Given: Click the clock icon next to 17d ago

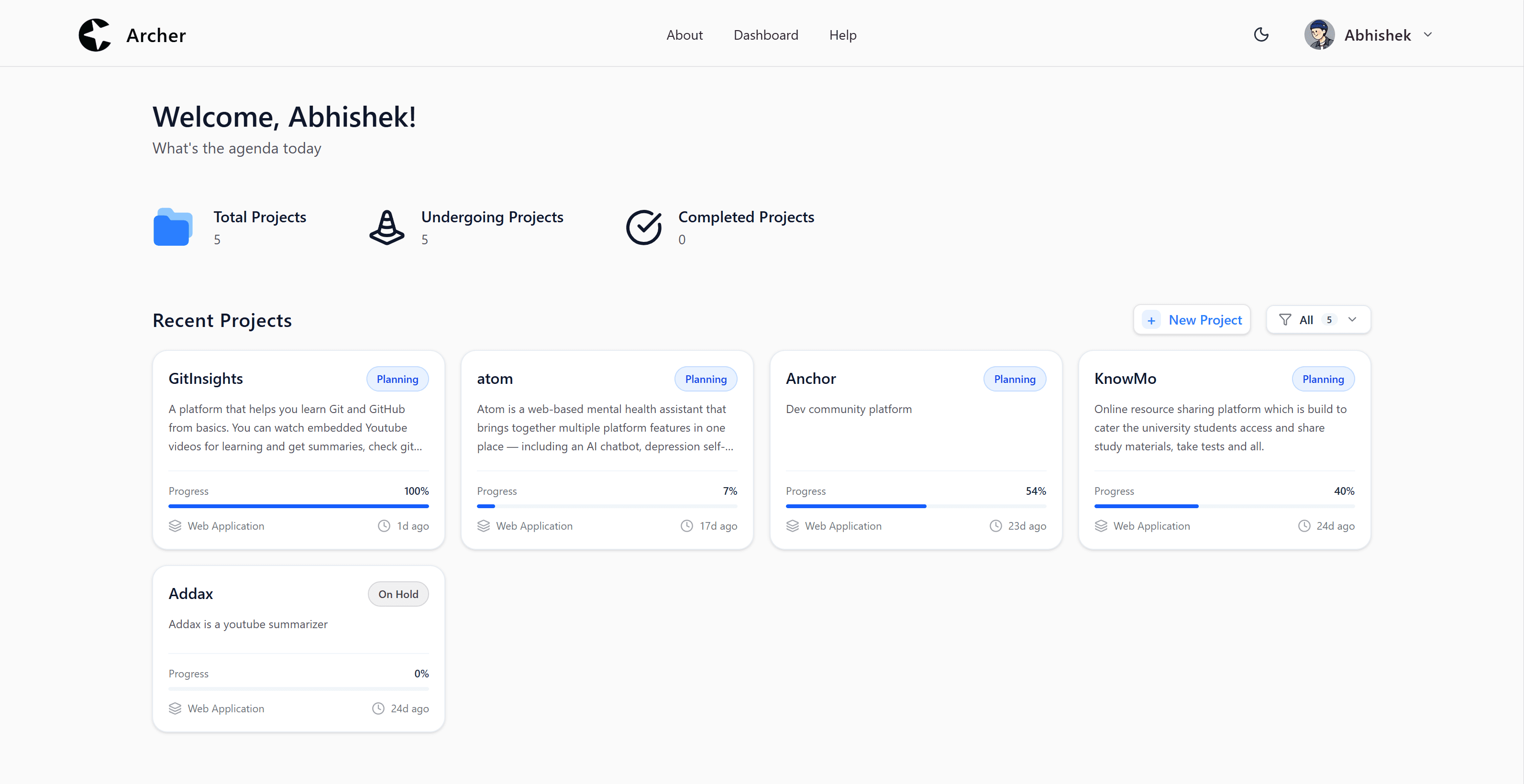Looking at the screenshot, I should click(686, 526).
